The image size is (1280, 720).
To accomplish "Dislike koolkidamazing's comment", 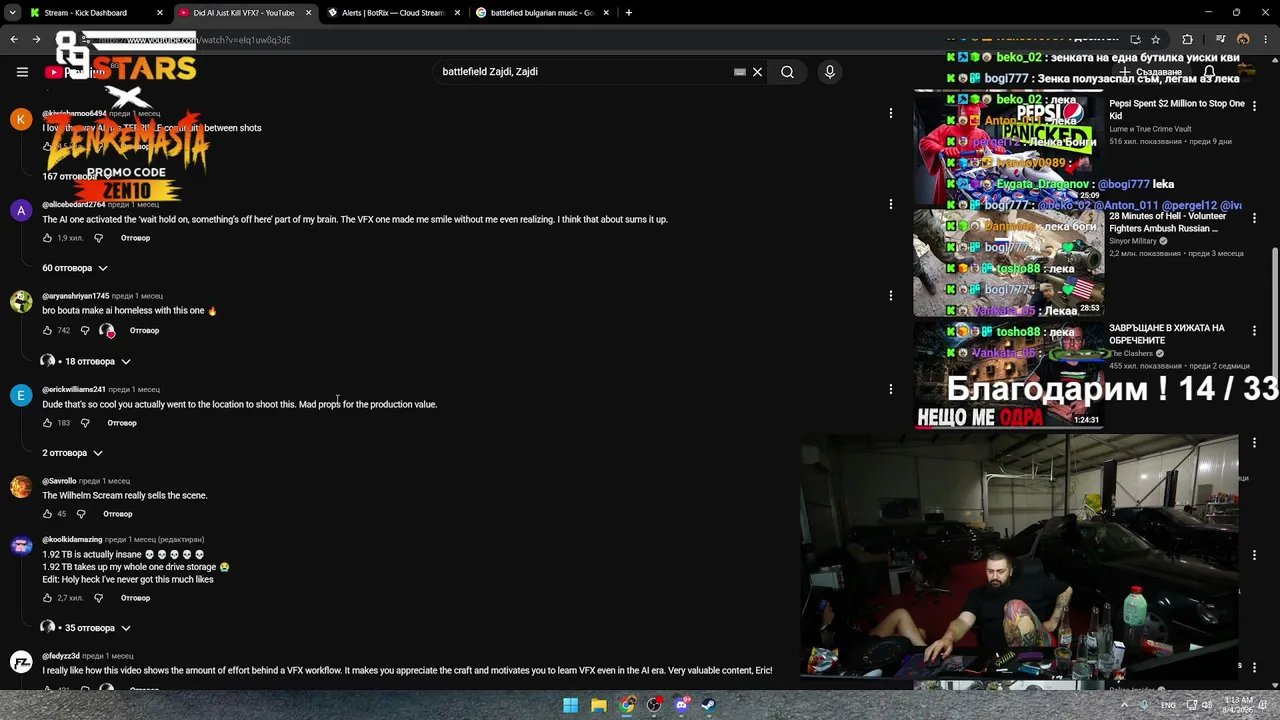I will coord(98,598).
